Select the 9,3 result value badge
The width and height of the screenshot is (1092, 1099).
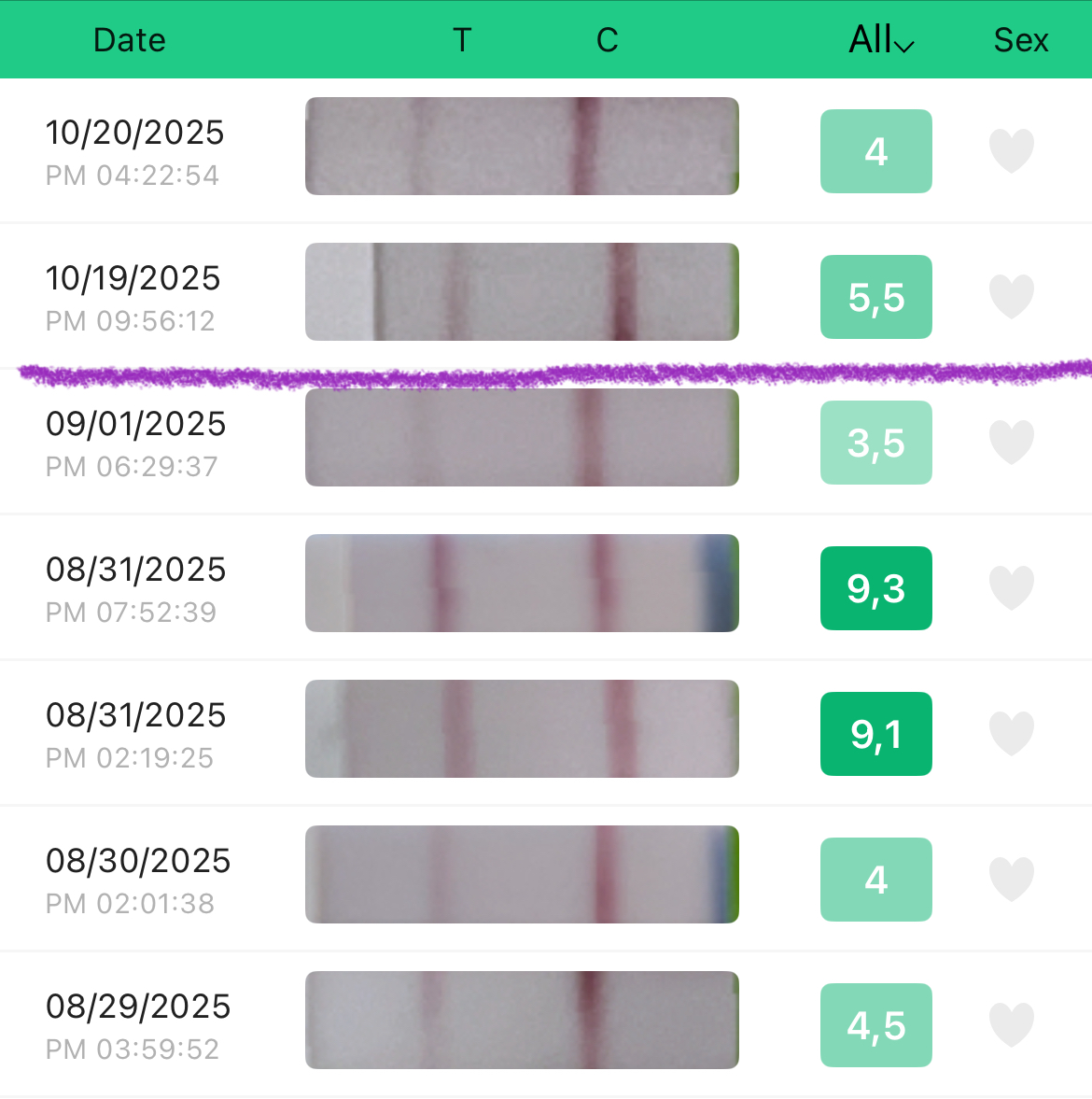[x=875, y=588]
